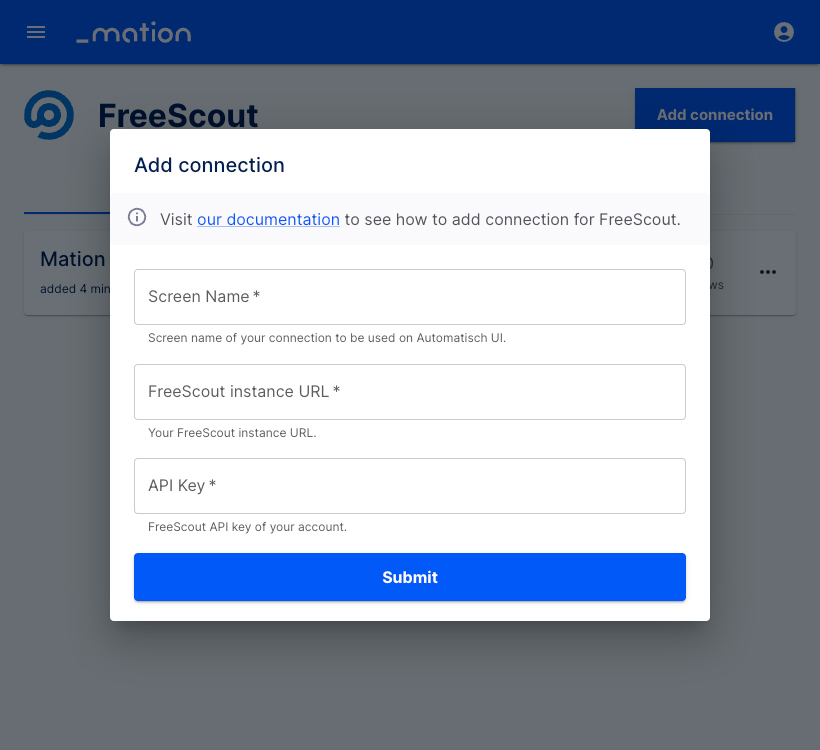Select the FreeScout page heading
Screen dimensions: 820x750
(178, 116)
